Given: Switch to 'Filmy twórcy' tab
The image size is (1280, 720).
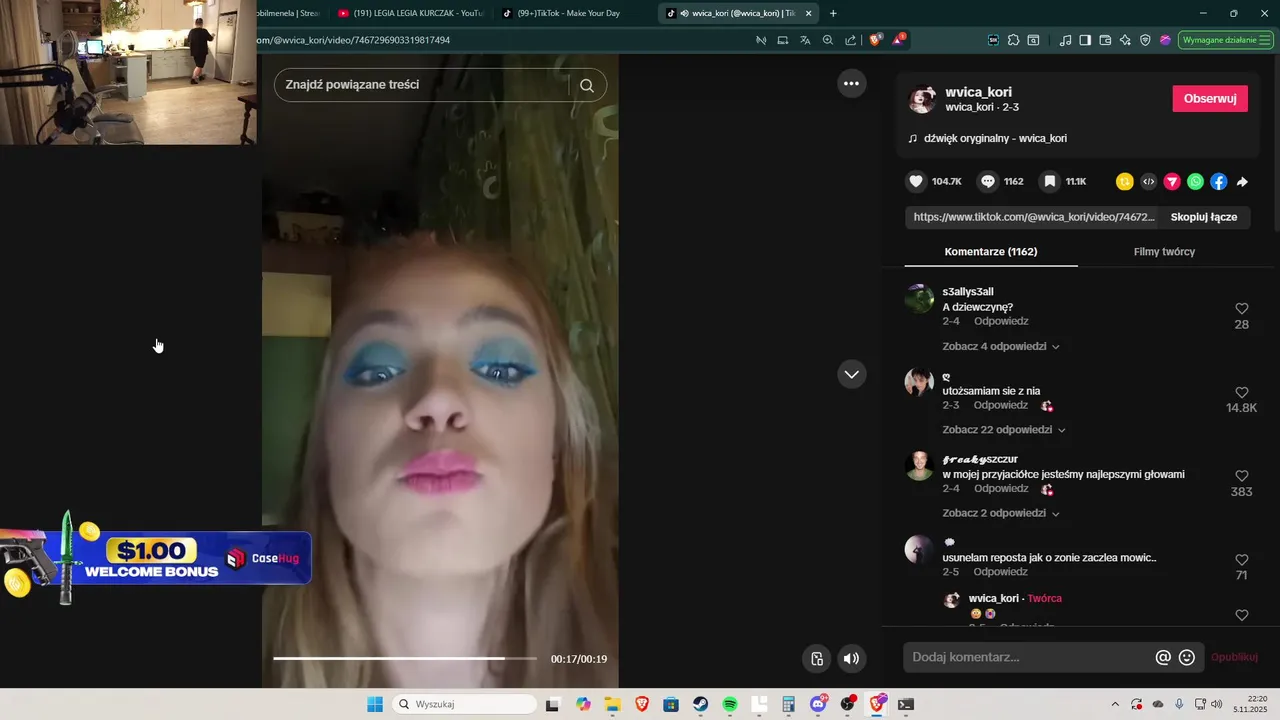Looking at the screenshot, I should pyautogui.click(x=1164, y=252).
